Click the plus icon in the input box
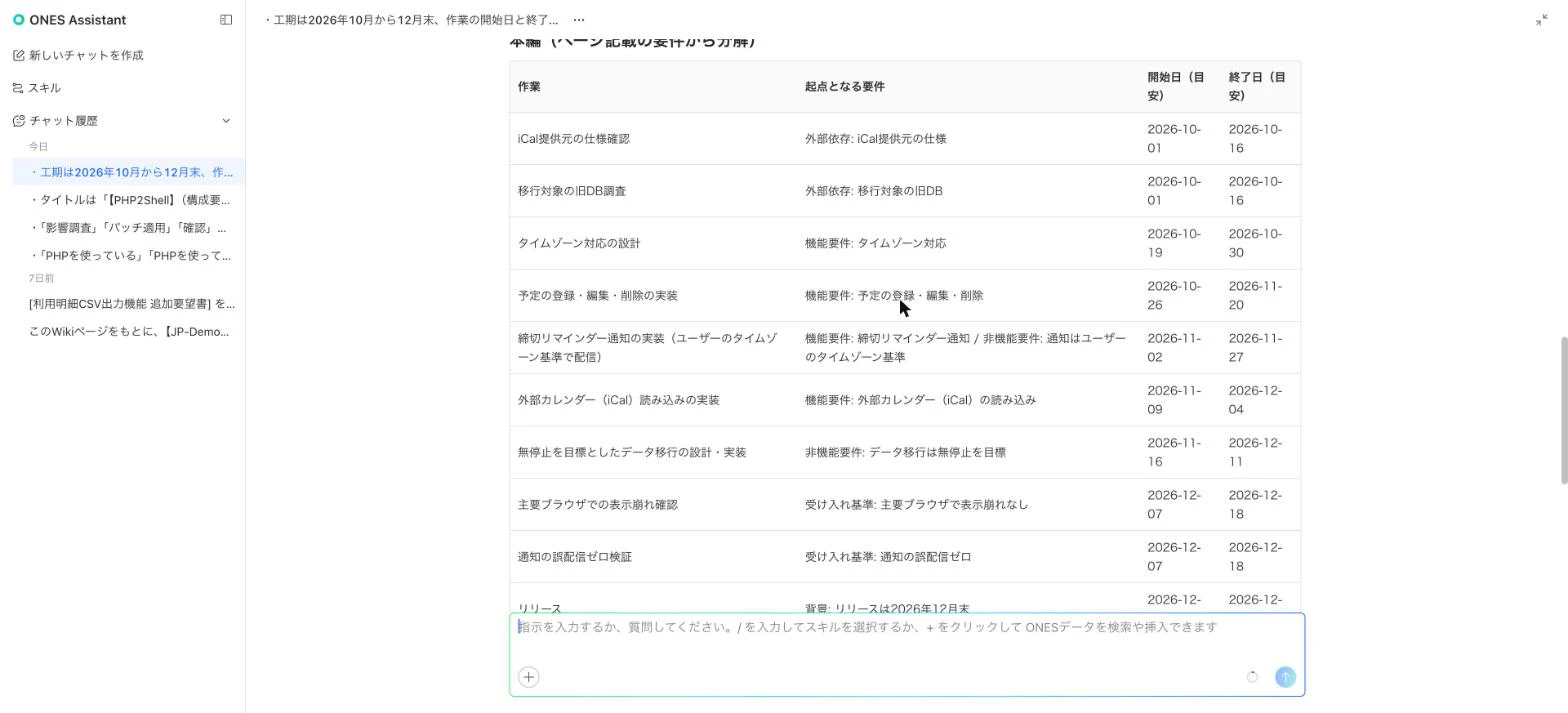The height and width of the screenshot is (713, 1568). pyautogui.click(x=529, y=677)
